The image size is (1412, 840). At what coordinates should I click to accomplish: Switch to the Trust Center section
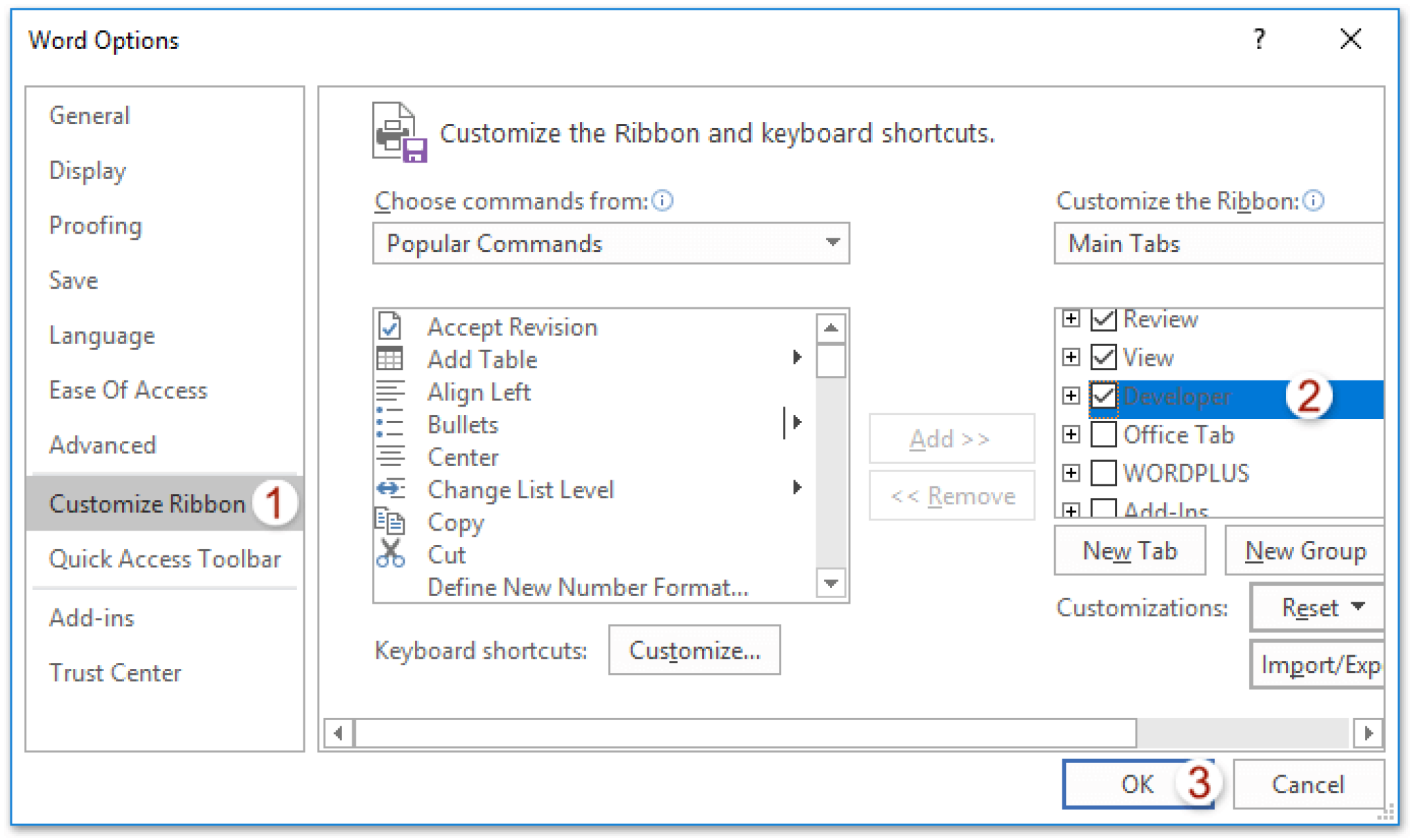[x=115, y=673]
